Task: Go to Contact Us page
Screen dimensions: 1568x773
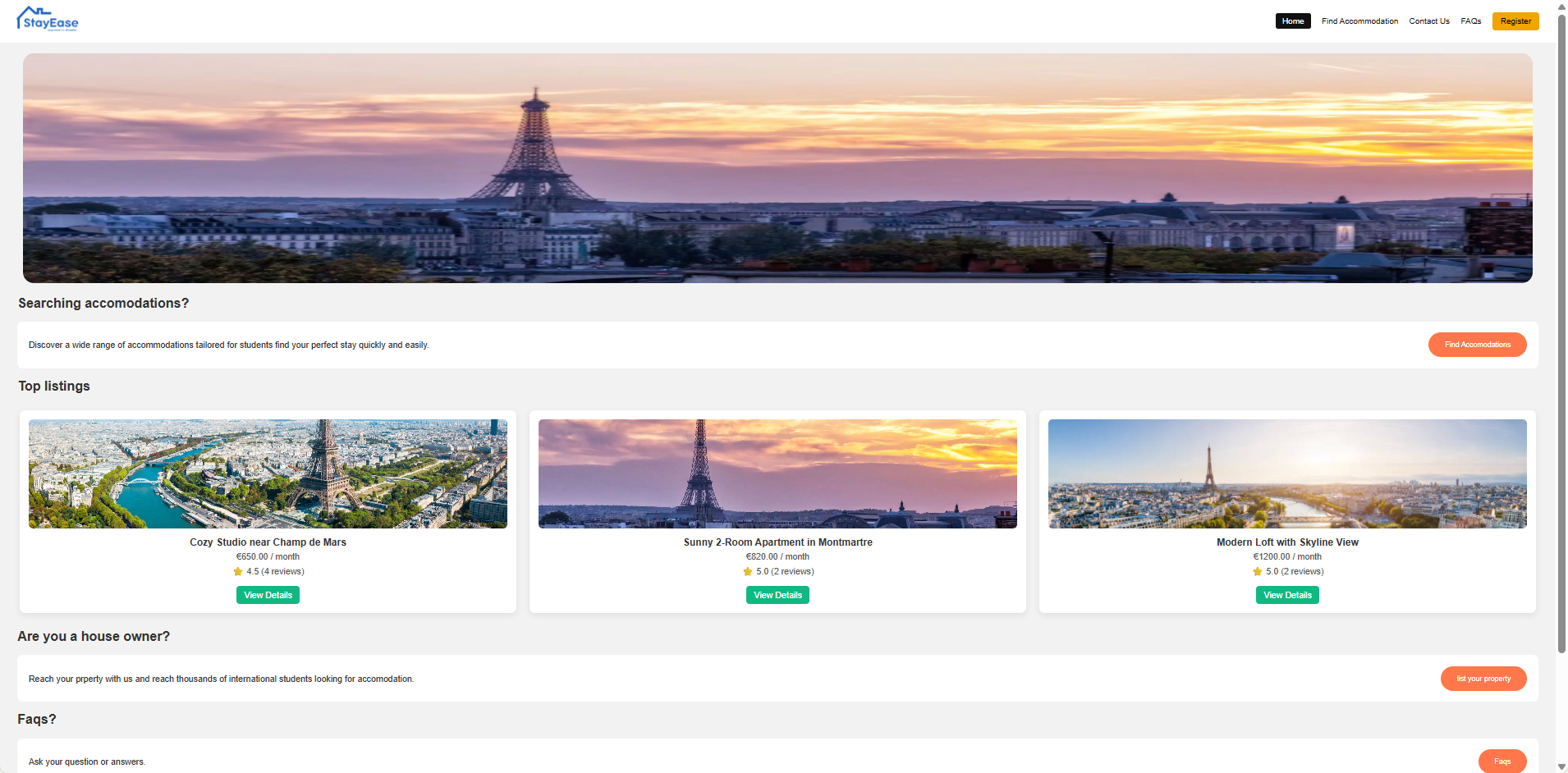Action: (1429, 21)
